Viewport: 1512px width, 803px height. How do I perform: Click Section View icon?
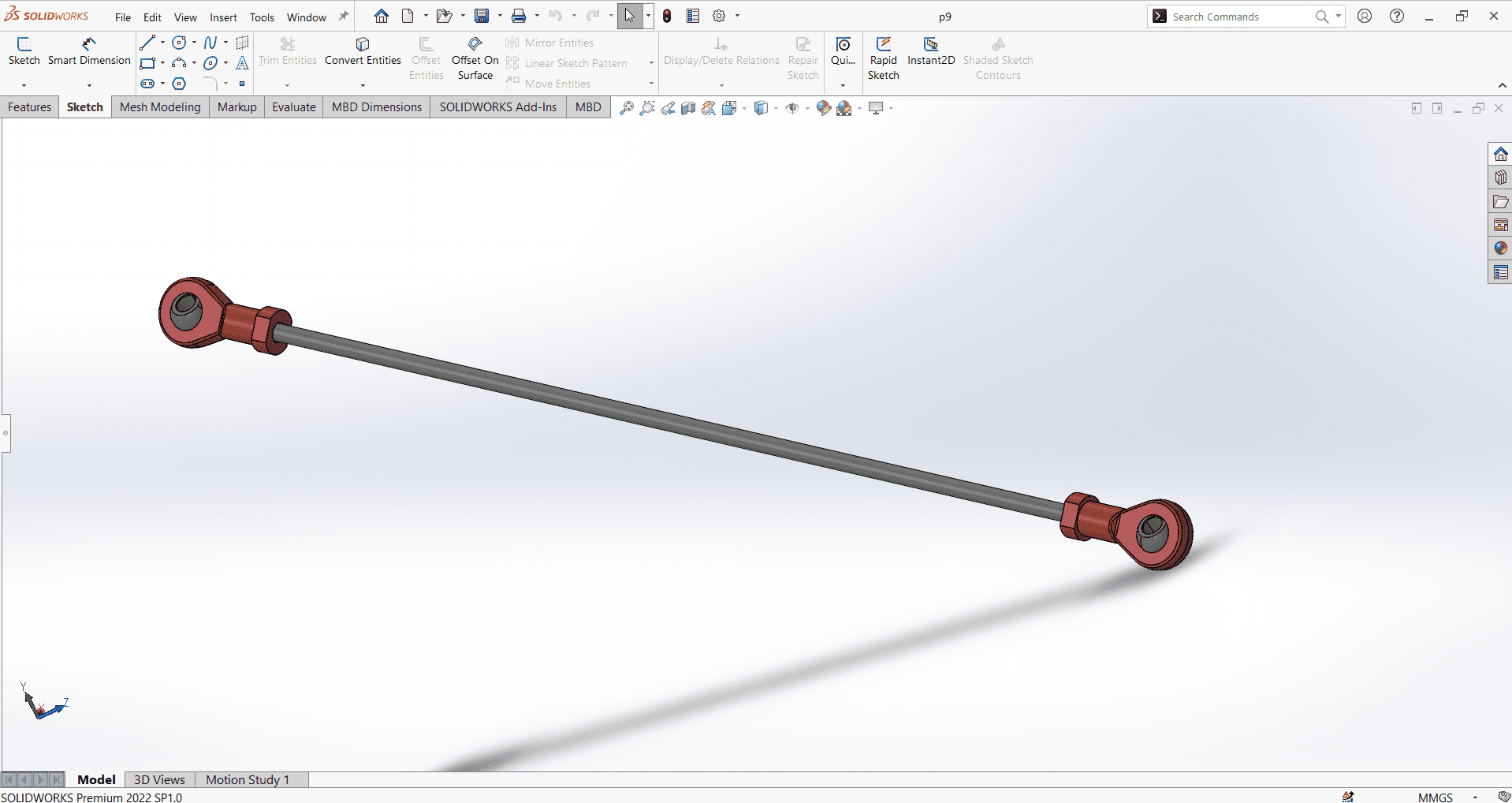coord(688,108)
